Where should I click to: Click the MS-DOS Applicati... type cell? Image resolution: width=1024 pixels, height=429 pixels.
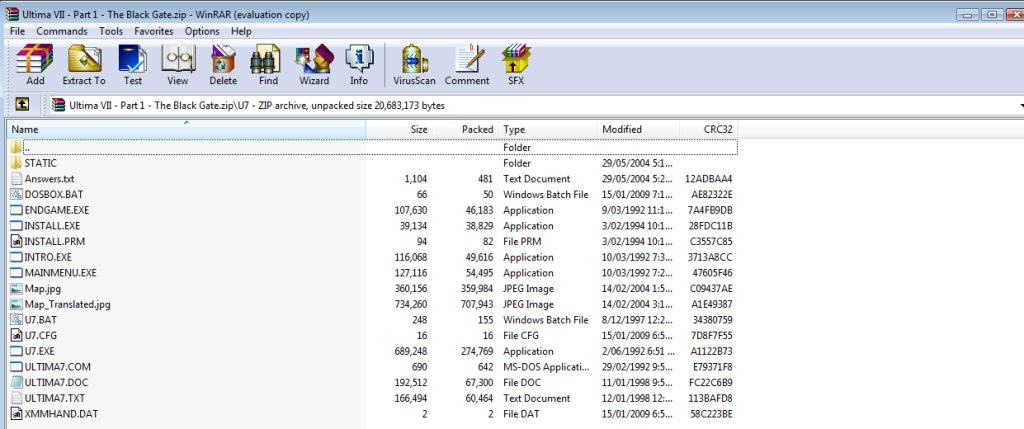546,367
